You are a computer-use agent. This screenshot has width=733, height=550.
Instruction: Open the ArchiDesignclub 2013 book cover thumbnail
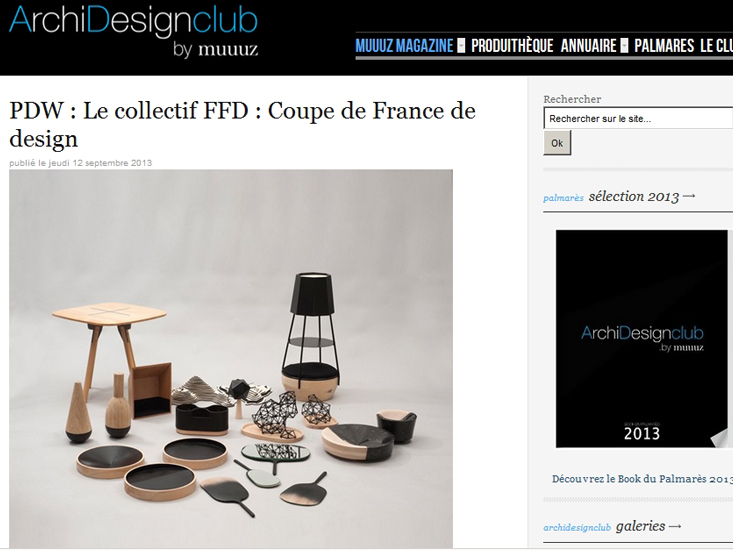(x=642, y=339)
